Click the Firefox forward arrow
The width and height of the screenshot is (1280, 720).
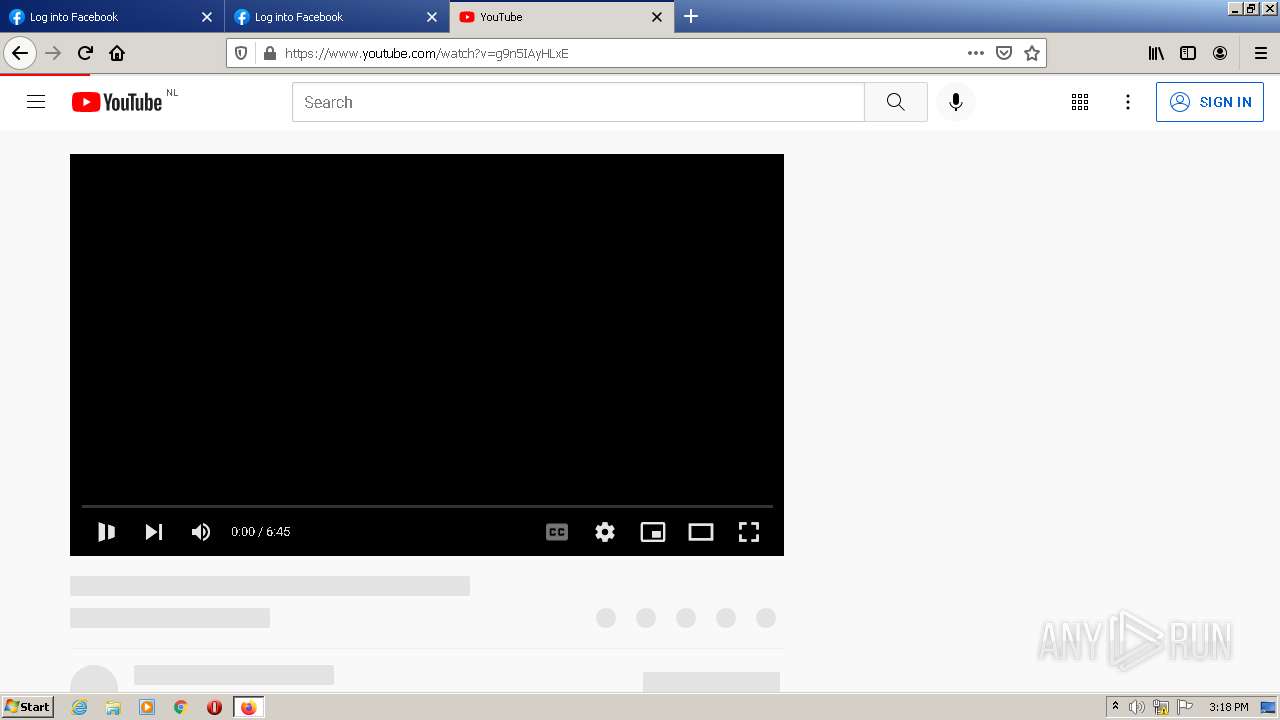click(54, 53)
